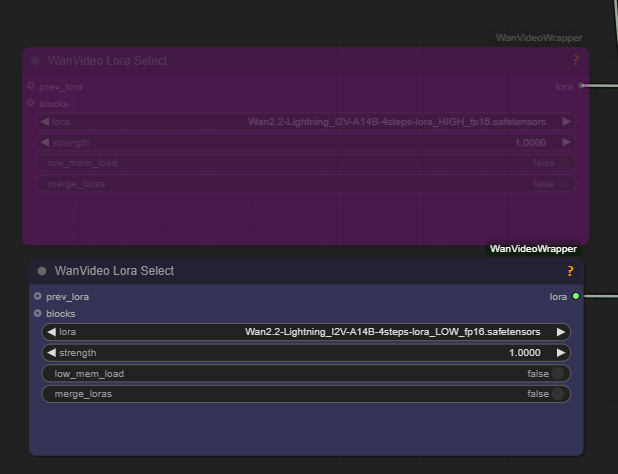Select the LOW node's WanVideo Lora Select title
The height and width of the screenshot is (474, 618).
pyautogui.click(x=114, y=271)
